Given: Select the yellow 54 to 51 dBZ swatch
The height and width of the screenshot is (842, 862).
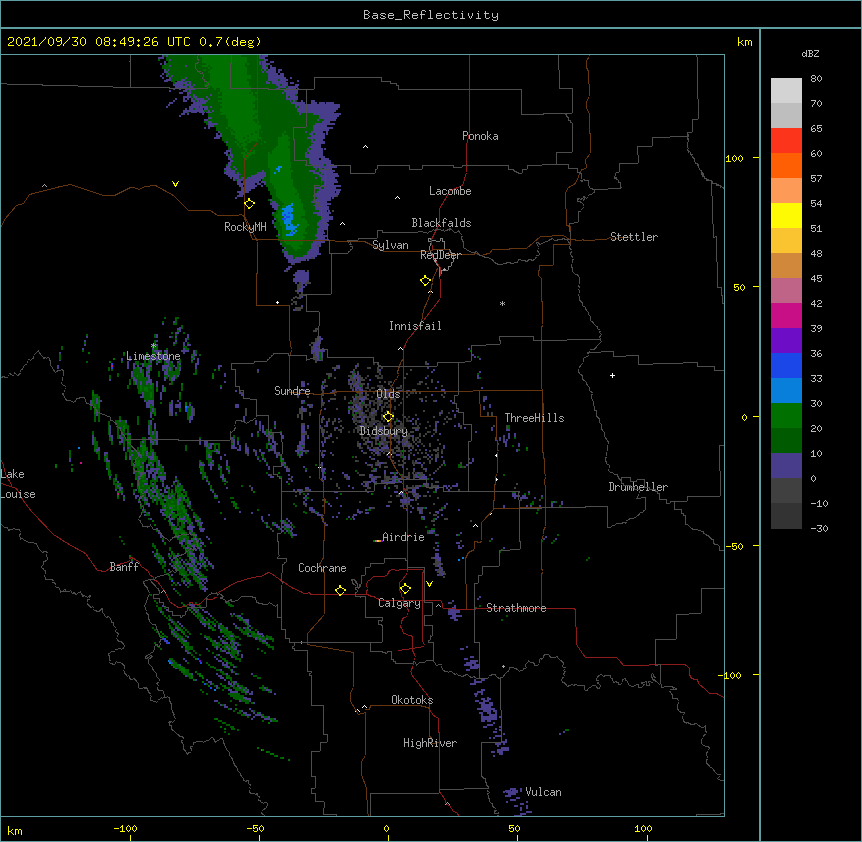Looking at the screenshot, I should point(786,215).
